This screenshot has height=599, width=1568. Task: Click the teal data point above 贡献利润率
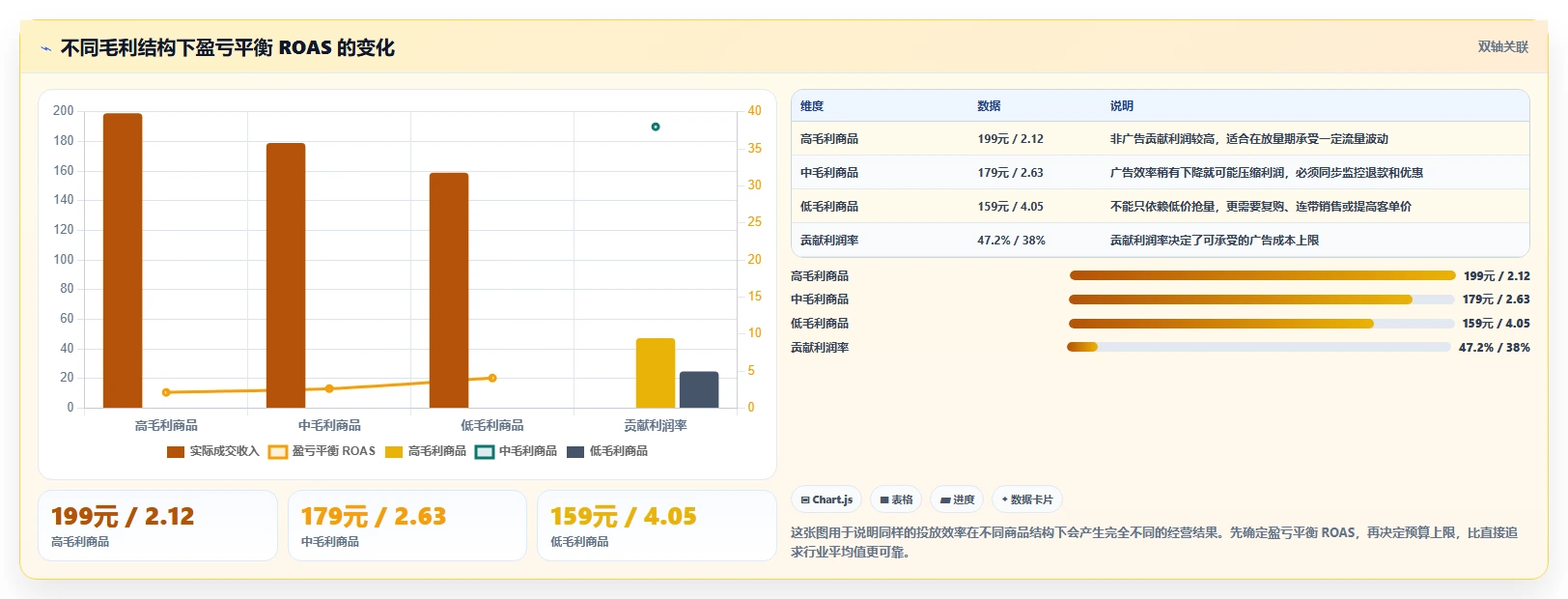pos(656,127)
